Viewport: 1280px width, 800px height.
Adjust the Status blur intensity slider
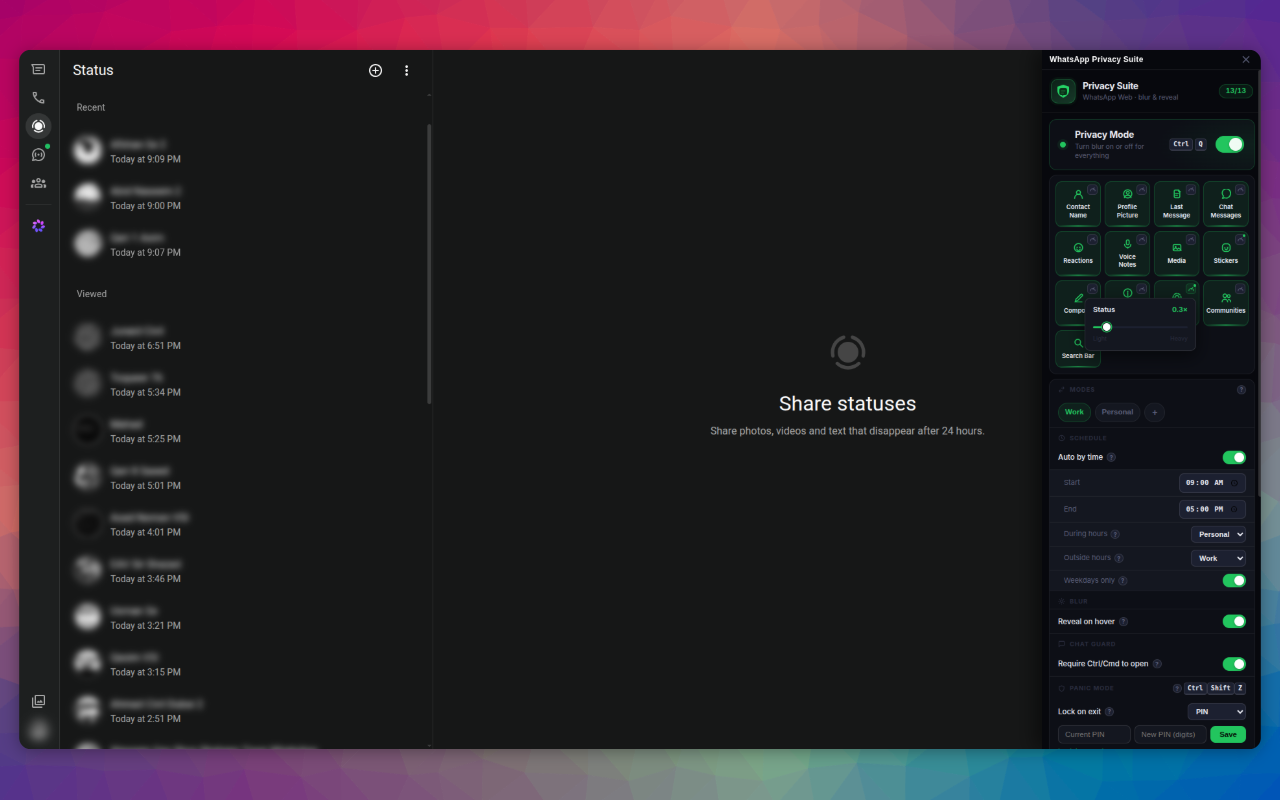[1140, 327]
